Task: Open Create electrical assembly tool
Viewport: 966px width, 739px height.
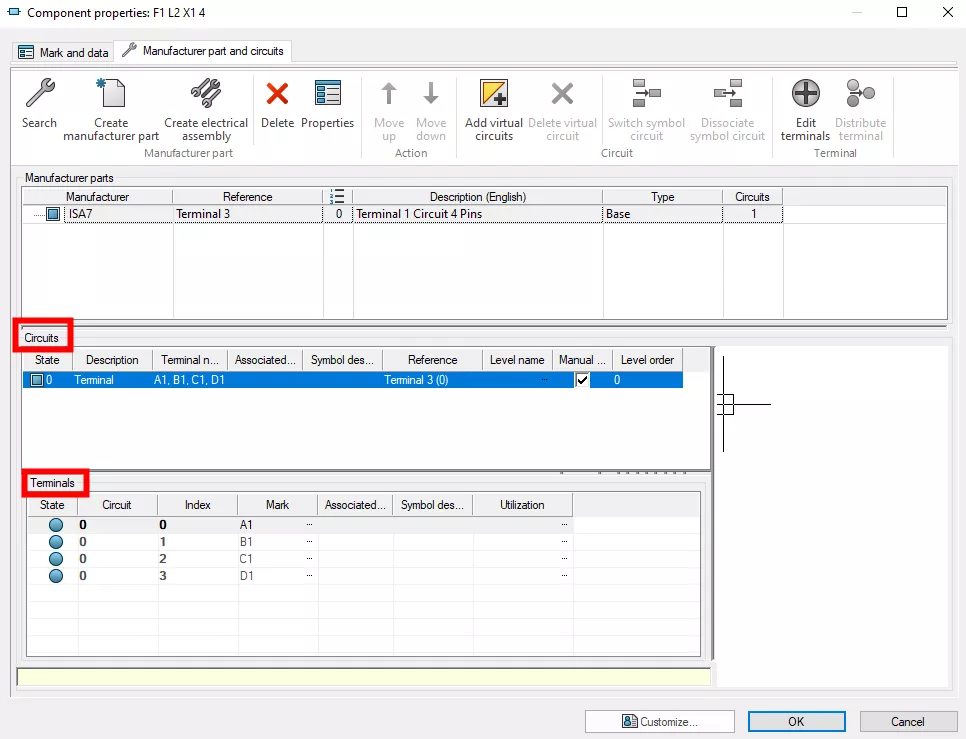Action: [205, 95]
